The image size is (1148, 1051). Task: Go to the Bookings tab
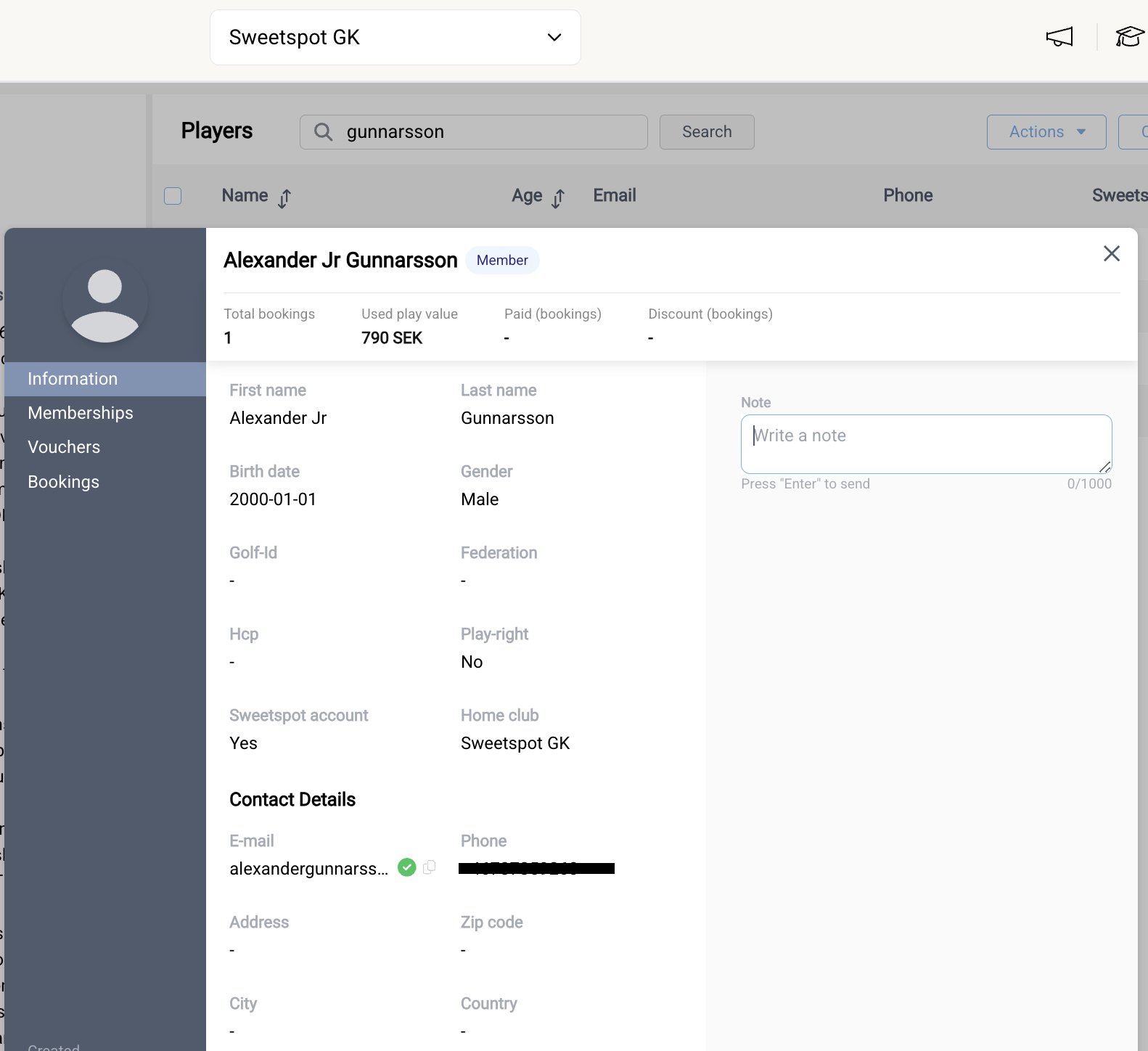pyautogui.click(x=63, y=482)
